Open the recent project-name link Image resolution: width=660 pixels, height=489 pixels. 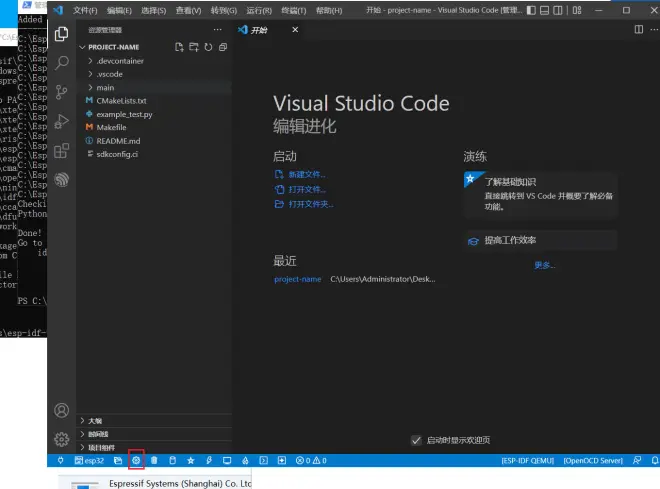(298, 279)
